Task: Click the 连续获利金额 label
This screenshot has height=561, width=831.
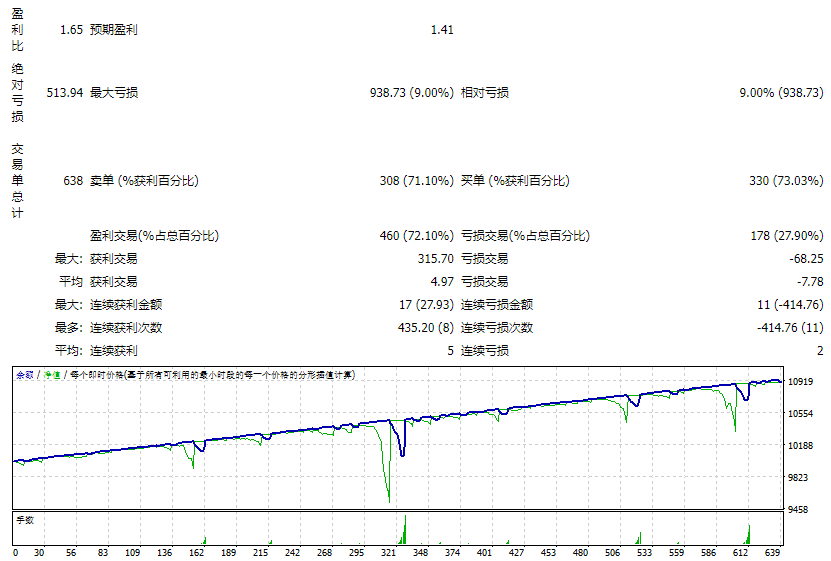Action: (126, 305)
